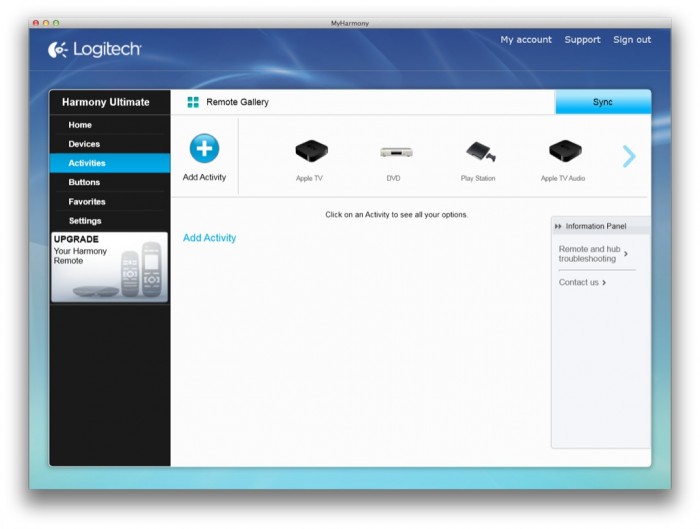700x529 pixels.
Task: Click the Contact us chevron arrow
Action: (604, 283)
